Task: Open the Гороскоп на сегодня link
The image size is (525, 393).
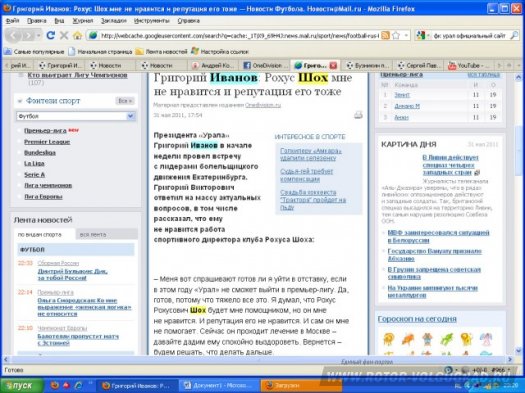Action: 417,319
